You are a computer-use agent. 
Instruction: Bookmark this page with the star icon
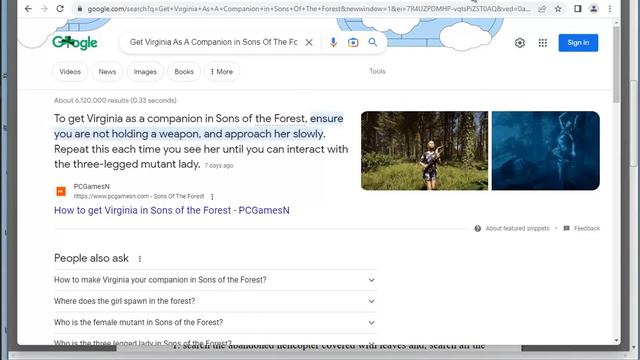point(558,9)
